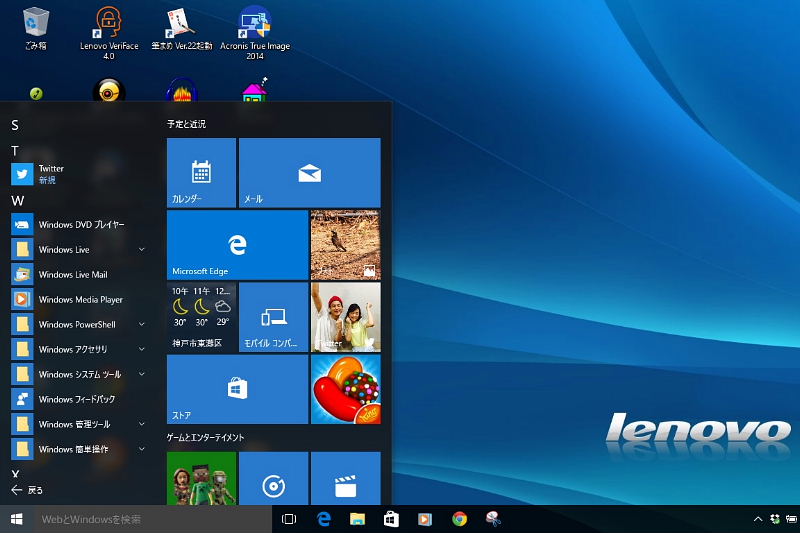The image size is (800, 533).
Task: Open the Candy Crush Saga tile
Action: click(346, 389)
